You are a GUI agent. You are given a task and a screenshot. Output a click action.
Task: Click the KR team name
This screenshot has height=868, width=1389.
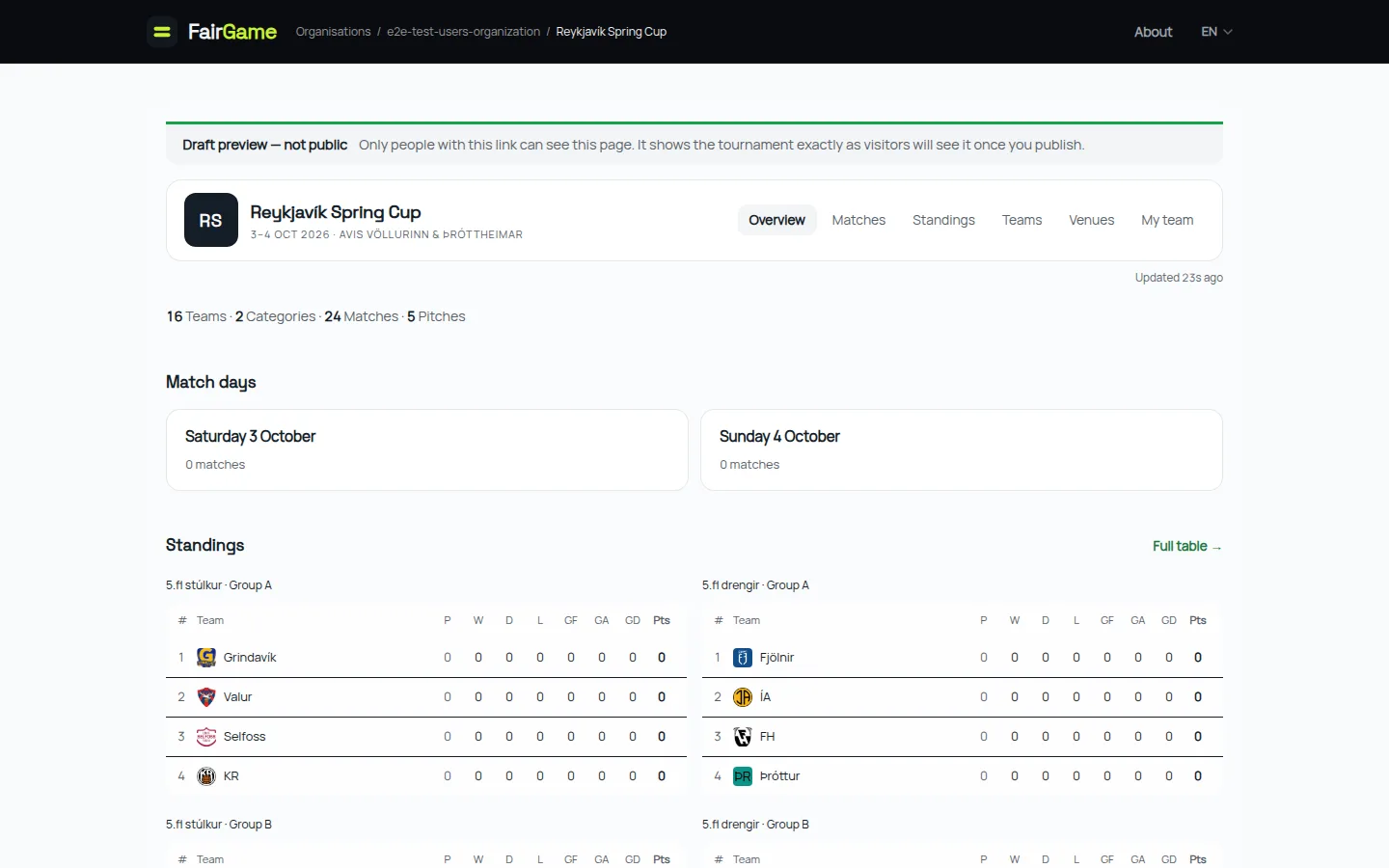click(x=231, y=776)
